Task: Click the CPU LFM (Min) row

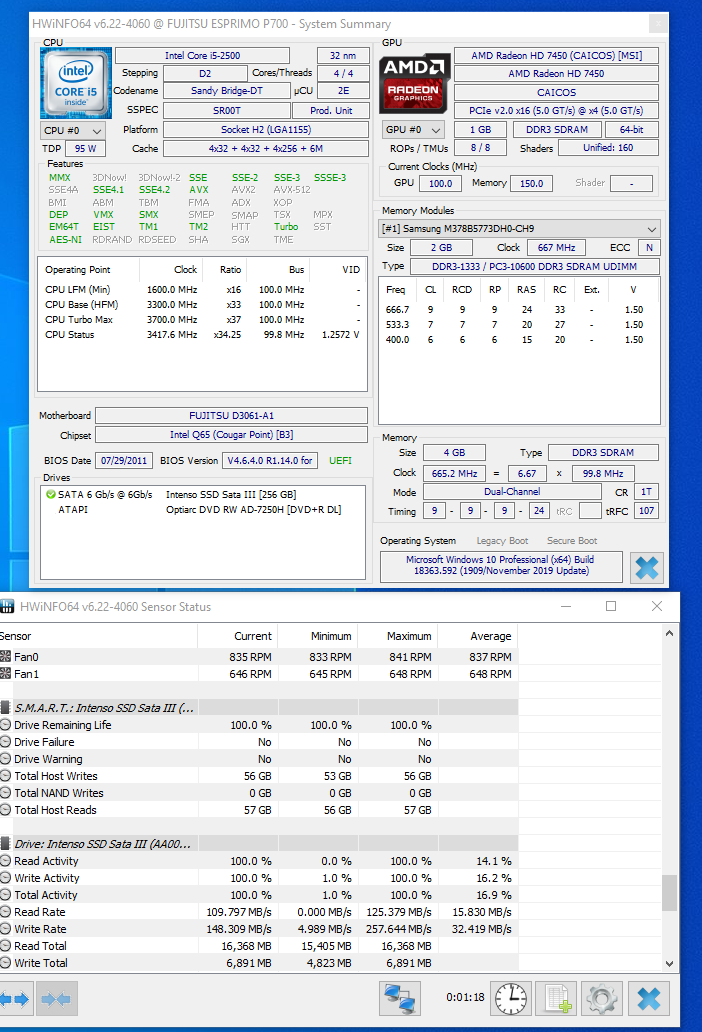Action: [x=203, y=290]
